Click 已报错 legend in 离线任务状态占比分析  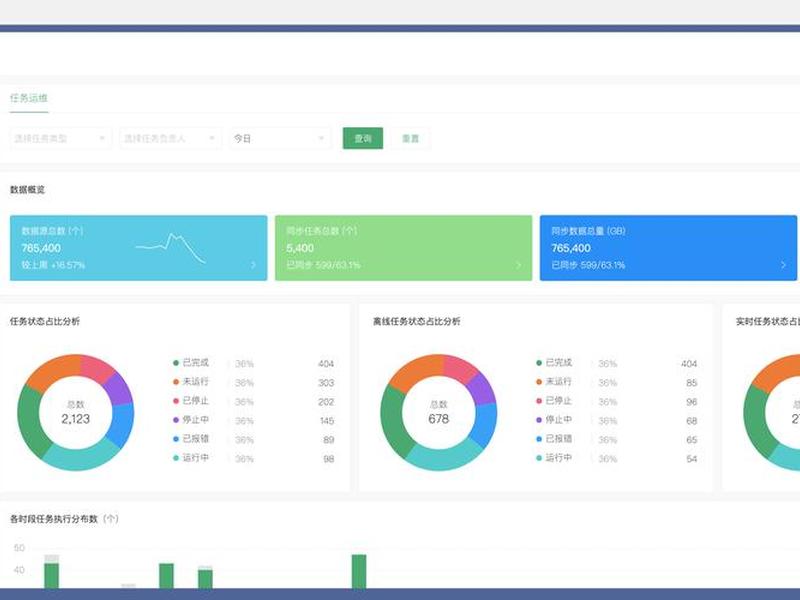point(554,439)
